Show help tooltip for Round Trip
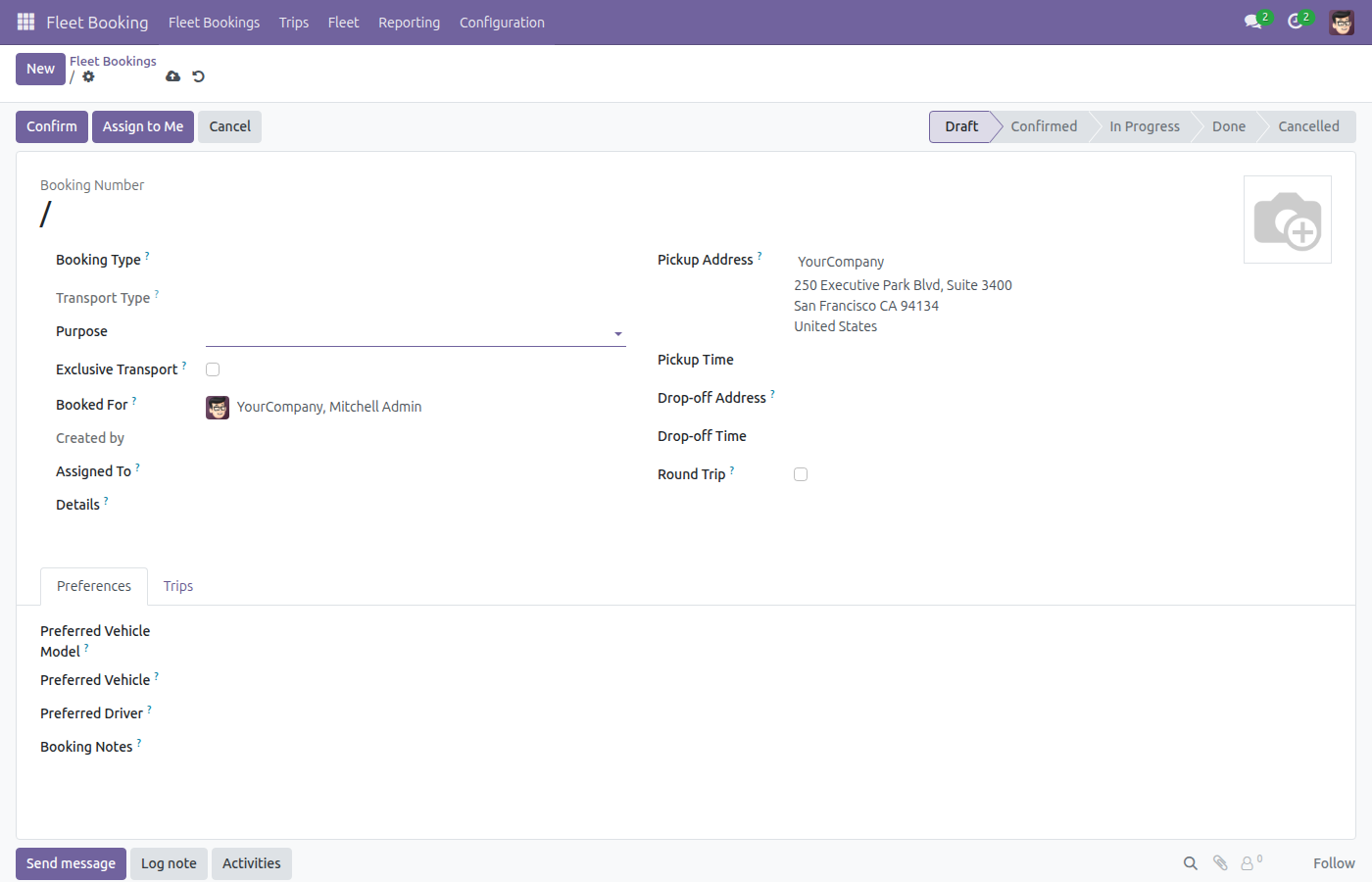 [732, 470]
